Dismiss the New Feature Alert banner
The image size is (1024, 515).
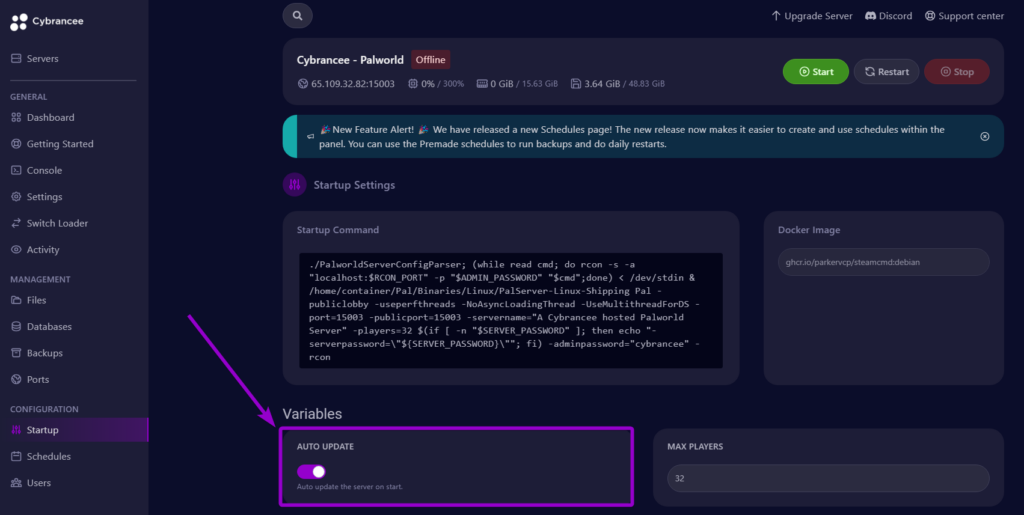985,136
